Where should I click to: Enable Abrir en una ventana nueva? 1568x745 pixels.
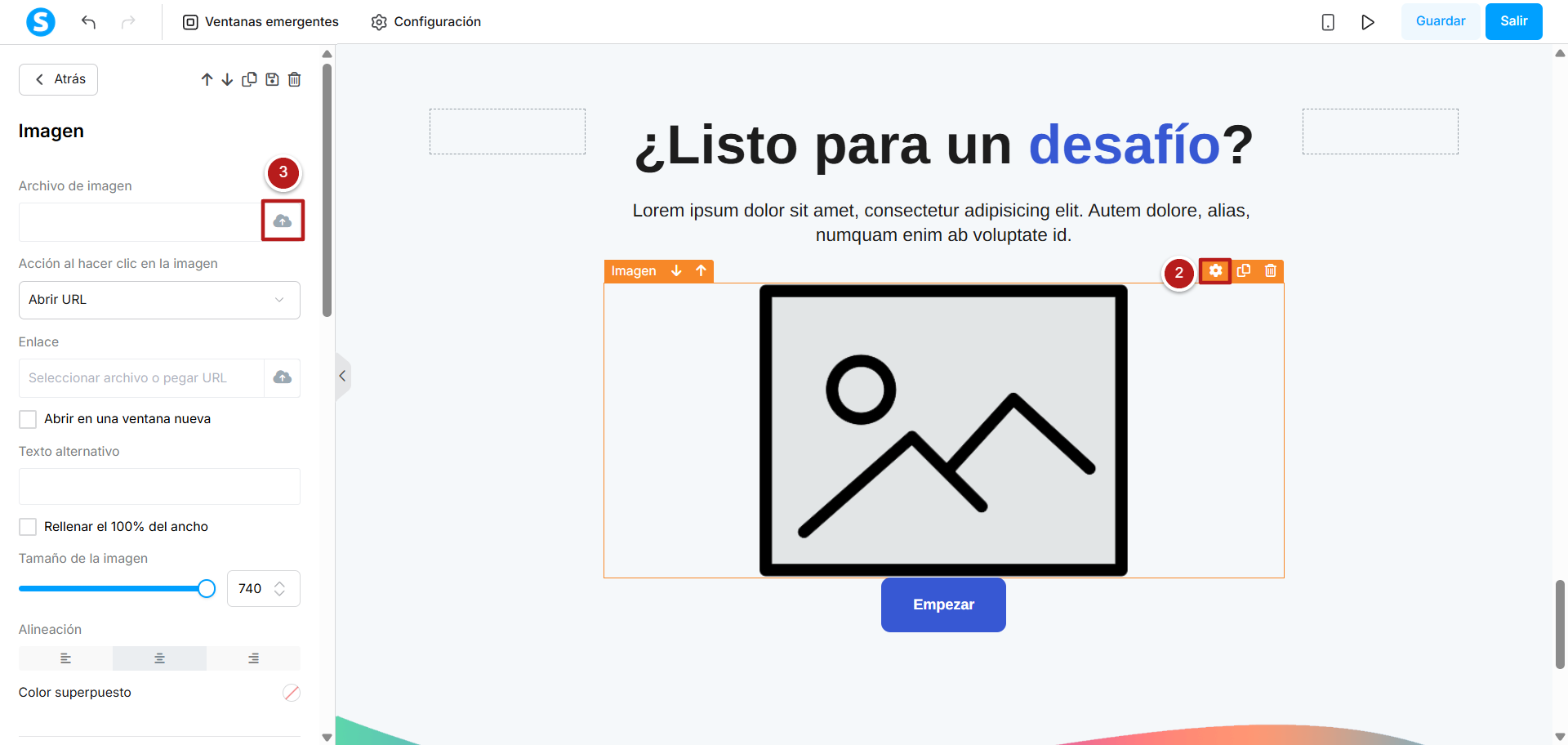28,419
